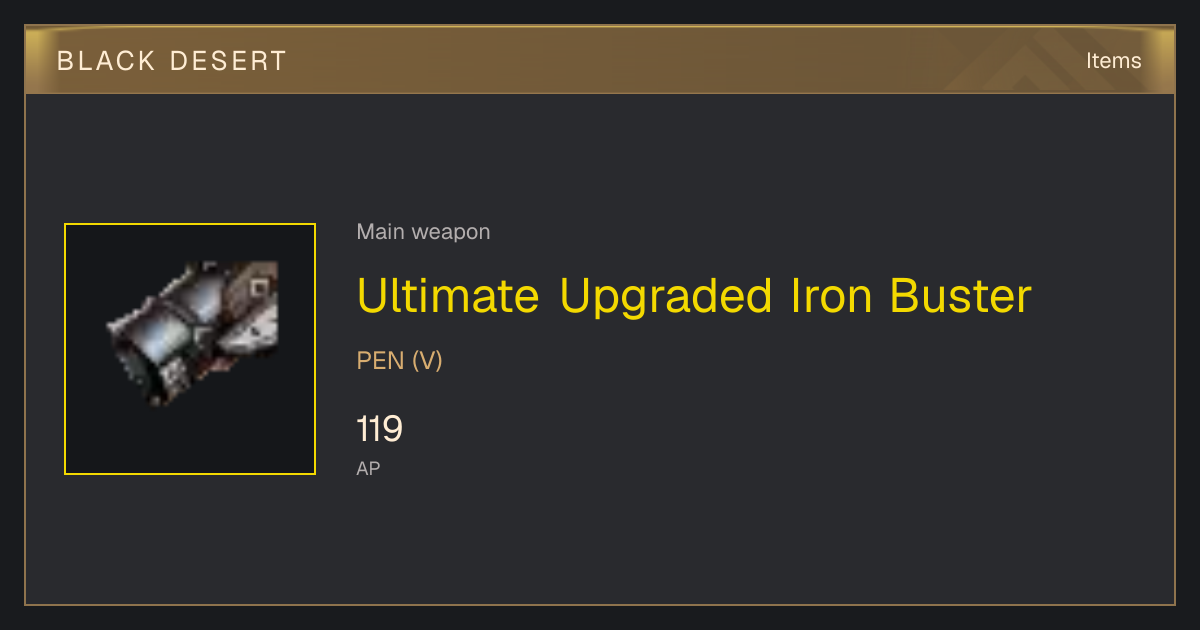Click the word Ultimate in item name

[448, 296]
